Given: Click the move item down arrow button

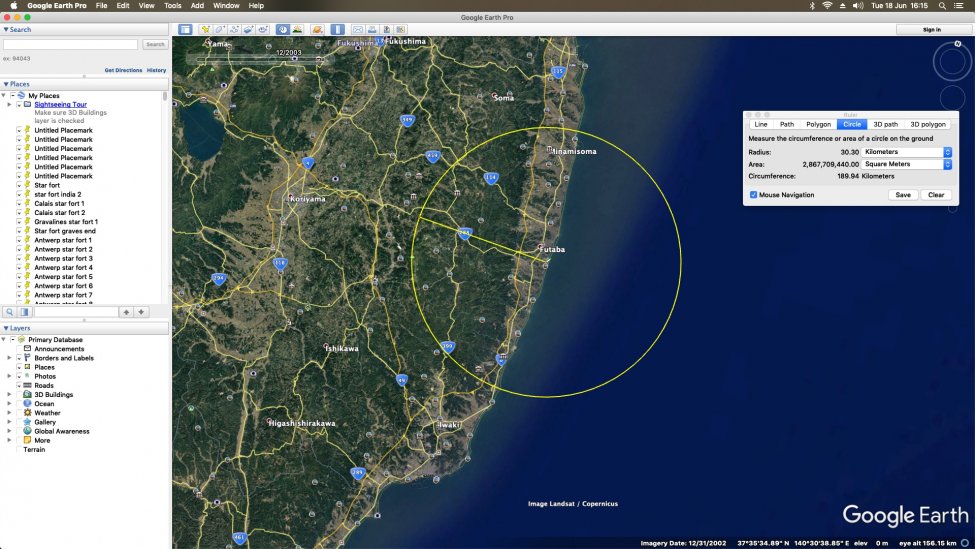Looking at the screenshot, I should pos(141,312).
